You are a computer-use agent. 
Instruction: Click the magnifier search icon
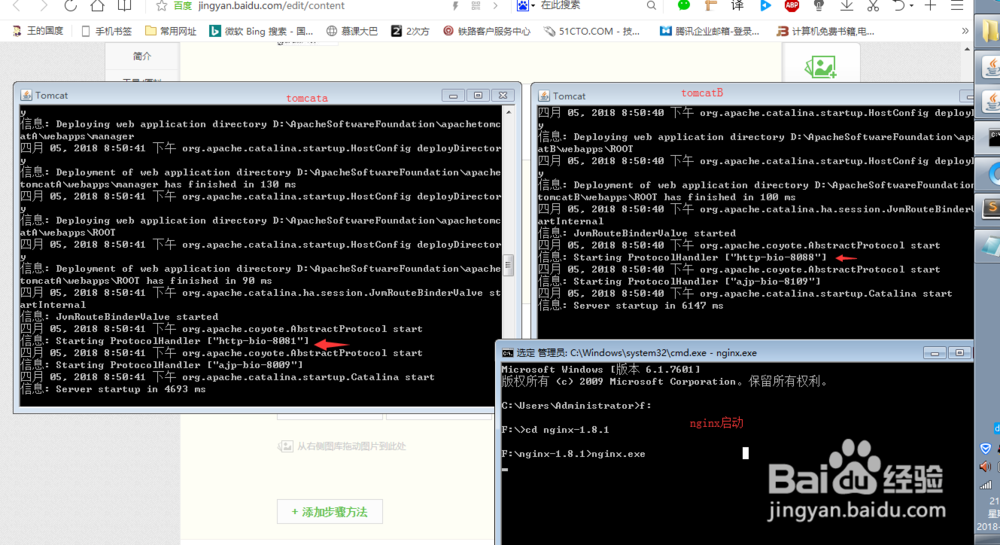651,6
